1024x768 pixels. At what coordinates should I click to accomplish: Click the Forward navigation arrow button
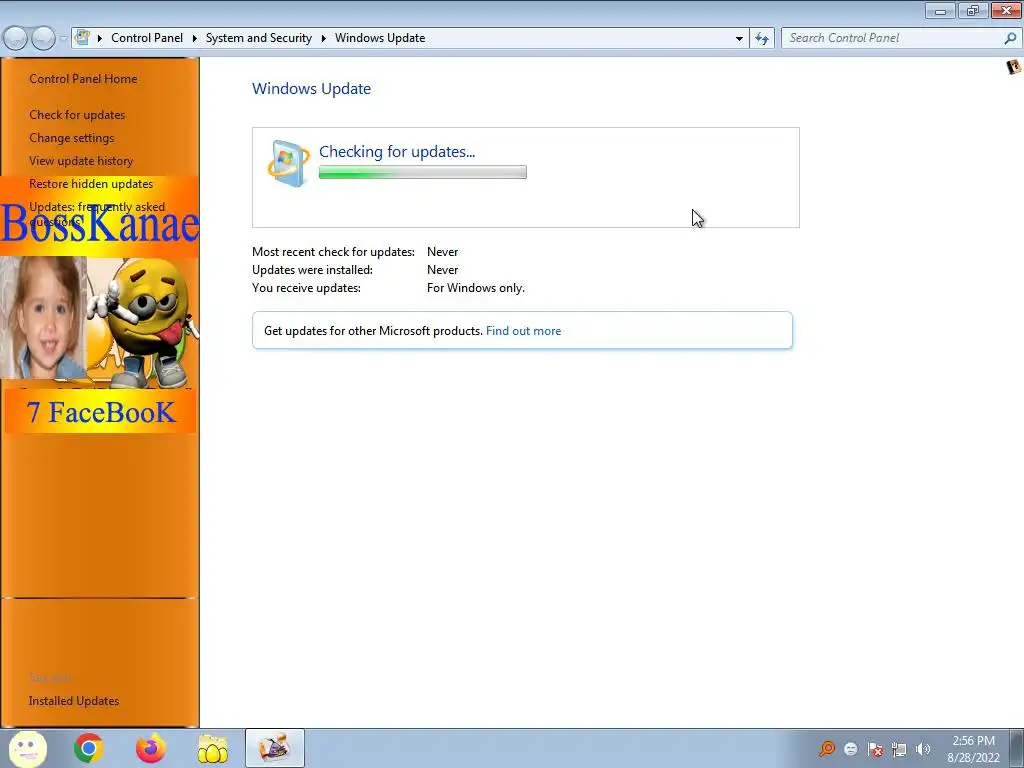43,39
